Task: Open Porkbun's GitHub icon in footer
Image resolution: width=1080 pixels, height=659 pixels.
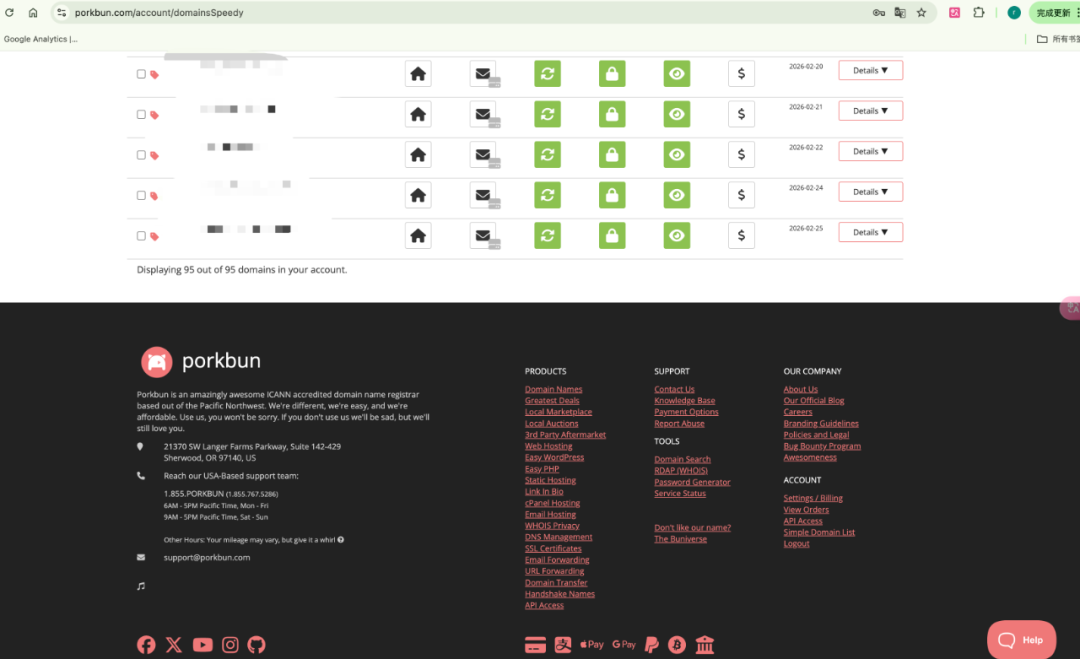Action: coord(257,645)
